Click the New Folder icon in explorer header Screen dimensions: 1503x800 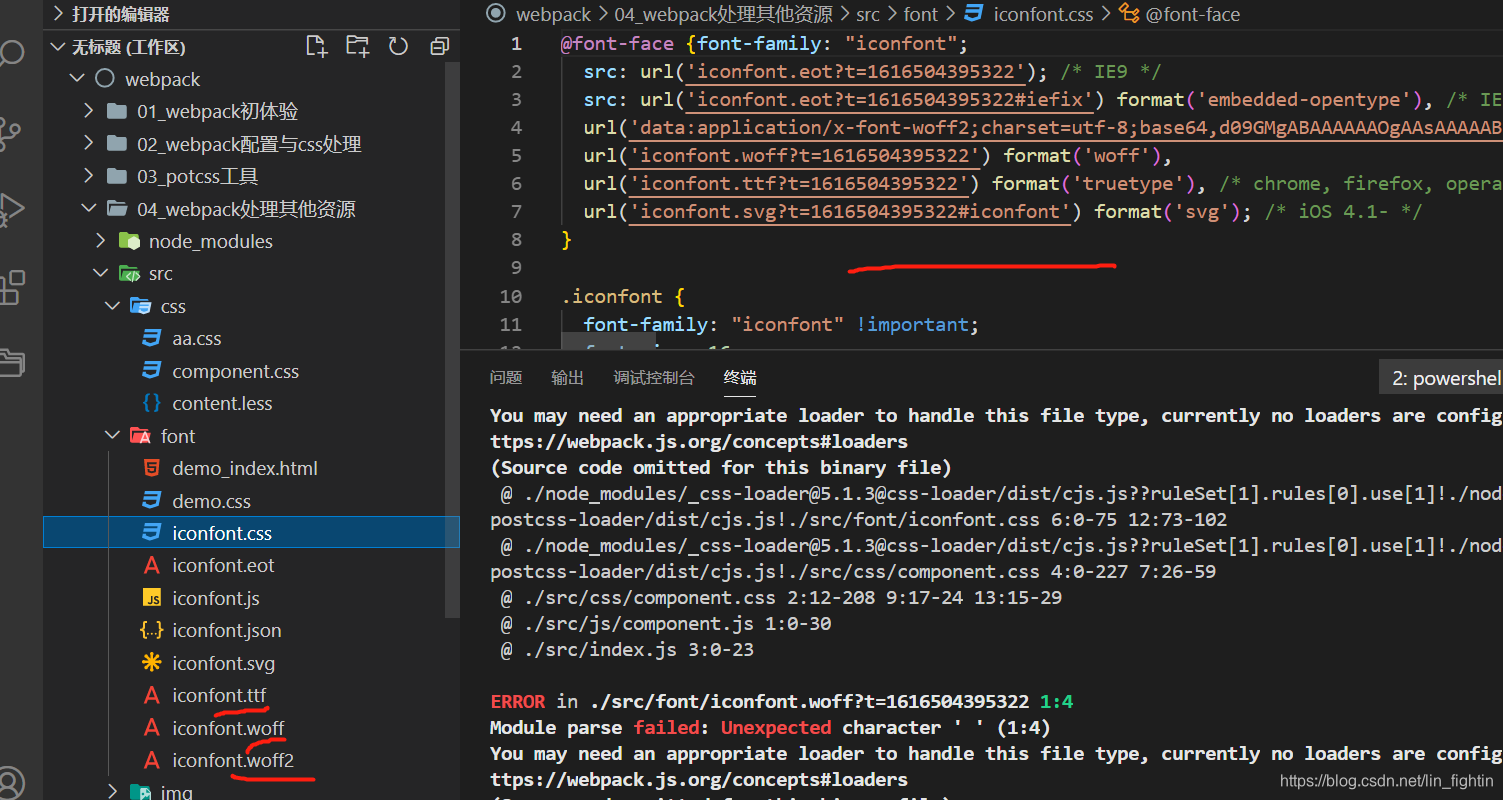(357, 46)
